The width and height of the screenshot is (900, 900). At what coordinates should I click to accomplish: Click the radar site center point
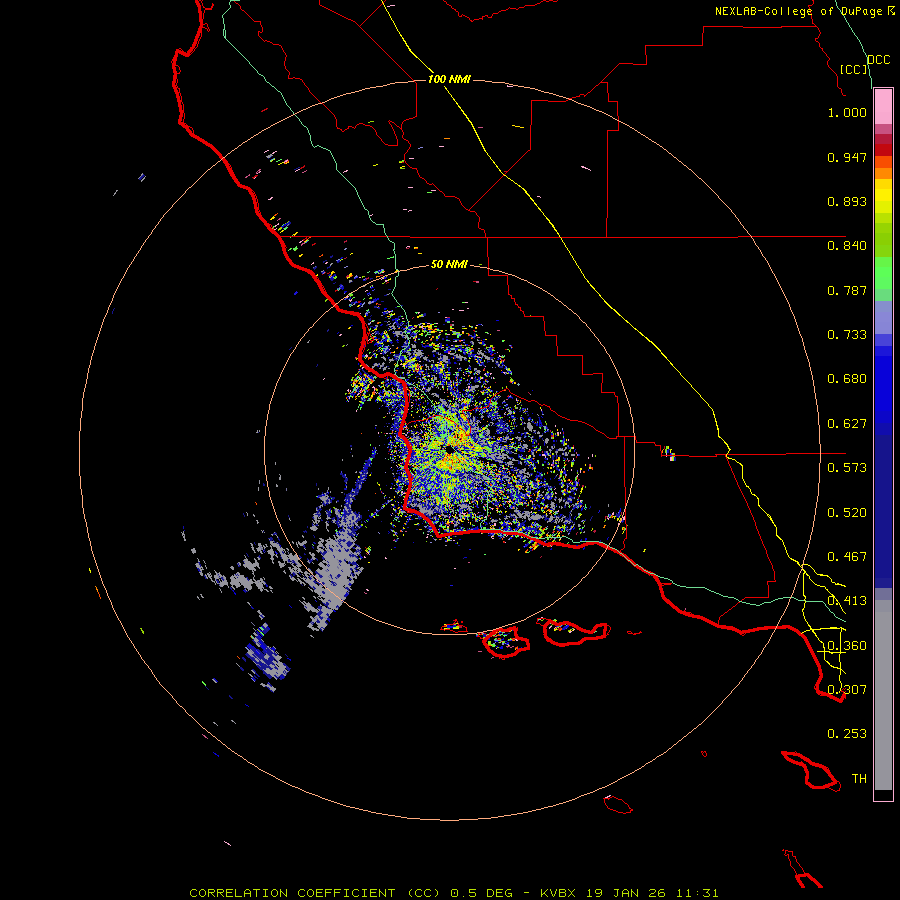point(449,449)
